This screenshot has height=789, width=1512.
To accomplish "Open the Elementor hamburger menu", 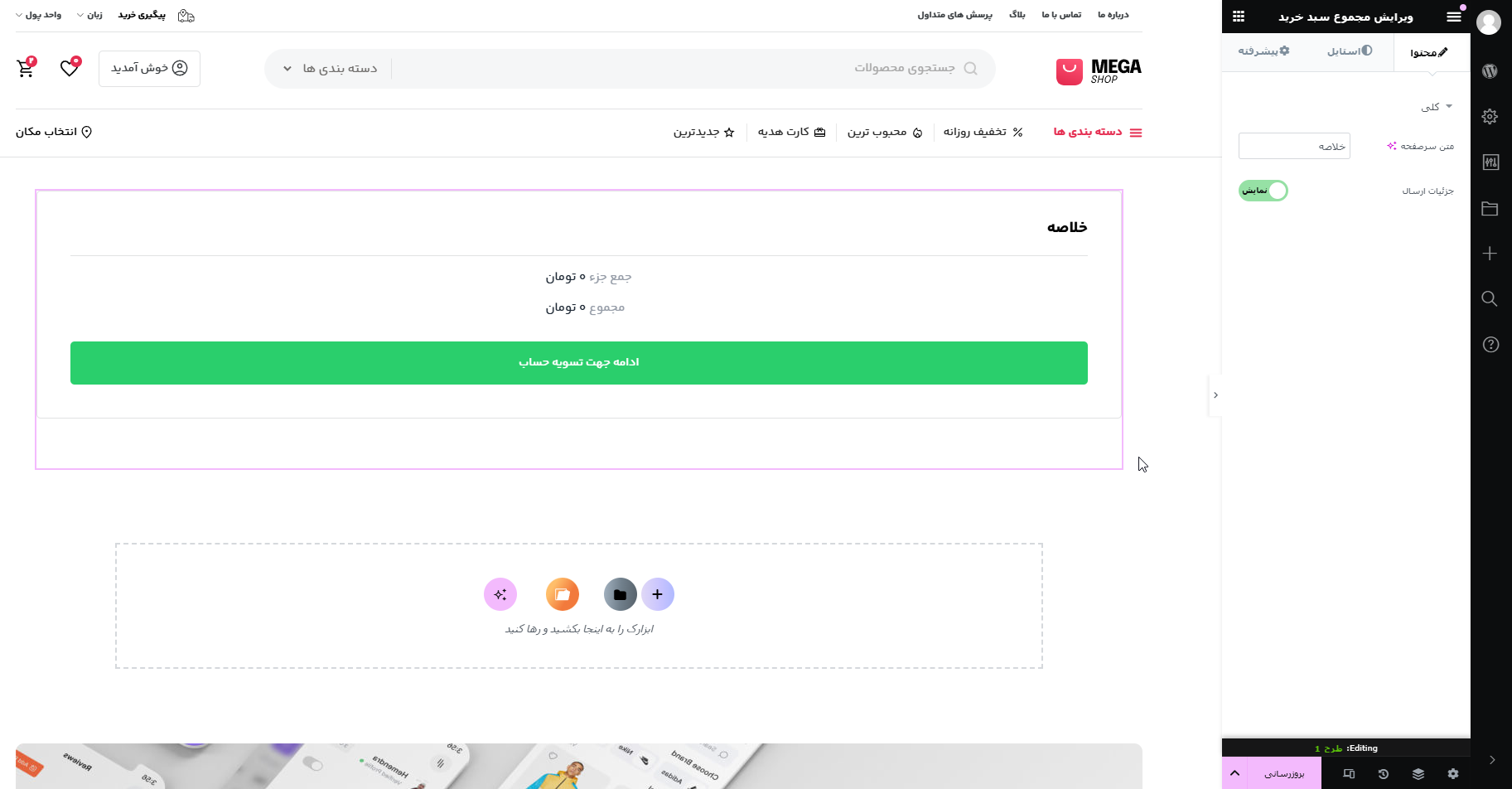I will point(1453,17).
